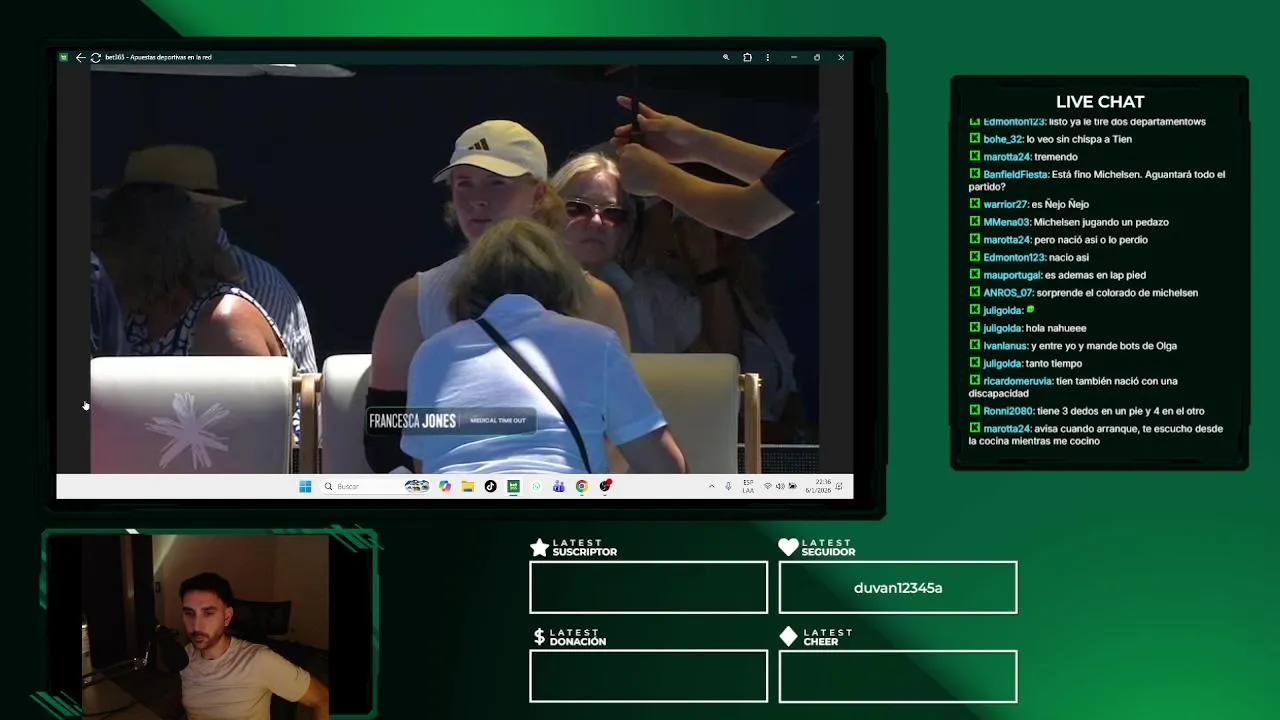Click the diamond icon beside Latest Cheer
The height and width of the screenshot is (720, 1280).
click(788, 637)
